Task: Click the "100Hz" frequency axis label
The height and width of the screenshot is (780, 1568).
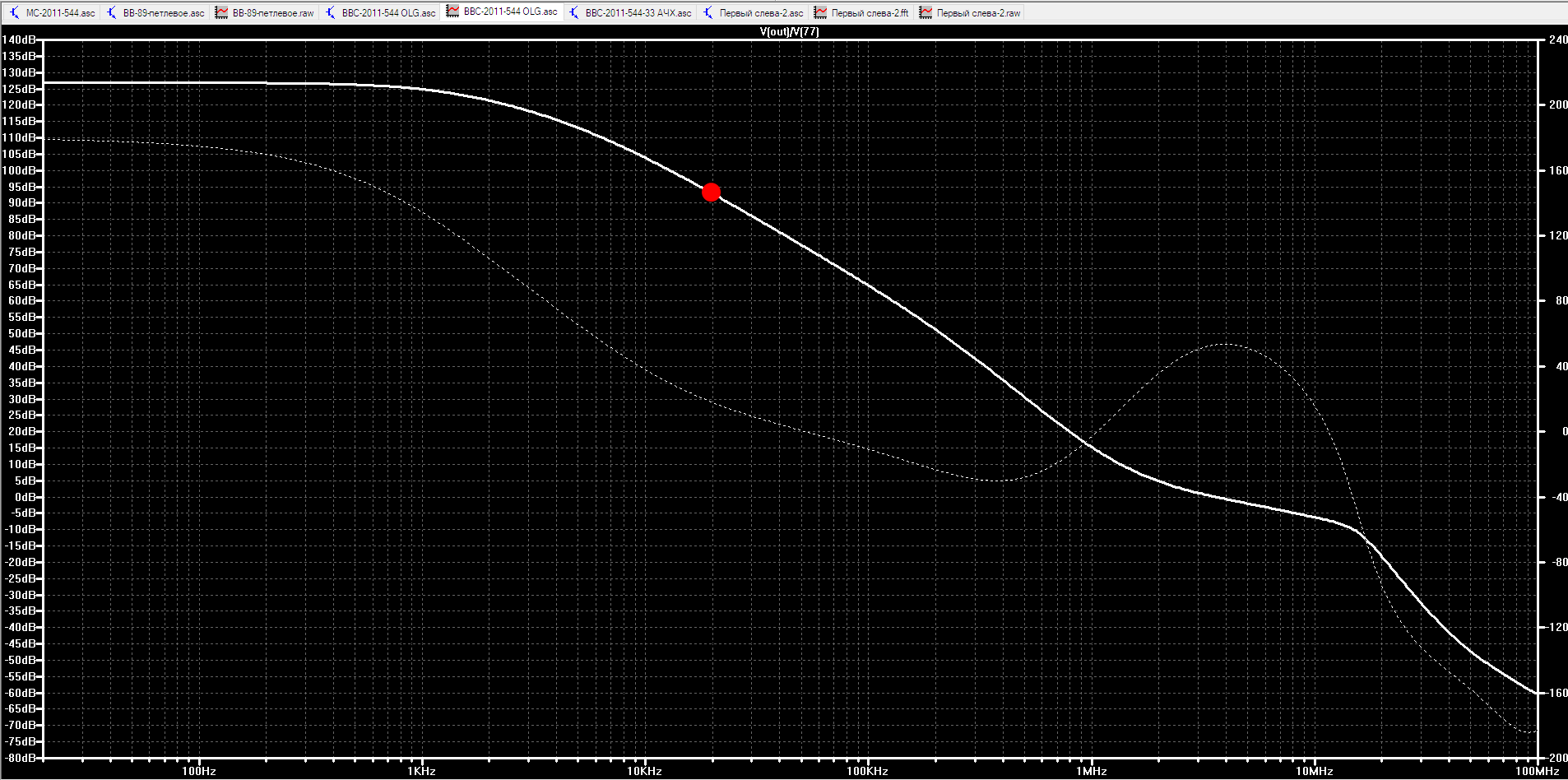Action: point(199,771)
